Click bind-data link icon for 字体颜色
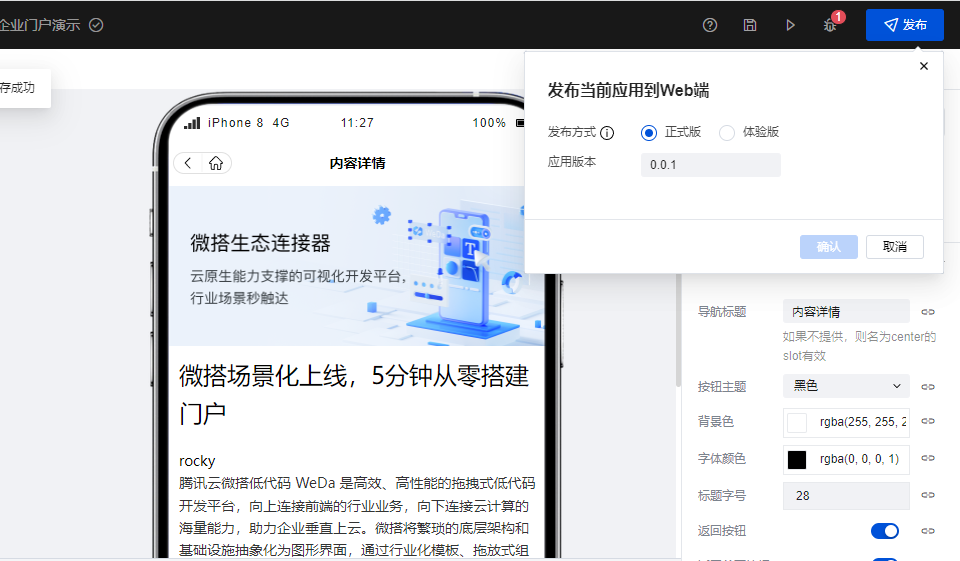 (928, 457)
